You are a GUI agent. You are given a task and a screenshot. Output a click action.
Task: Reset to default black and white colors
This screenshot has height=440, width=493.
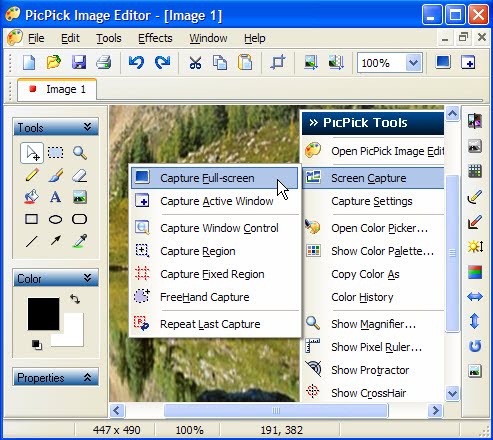[37, 345]
